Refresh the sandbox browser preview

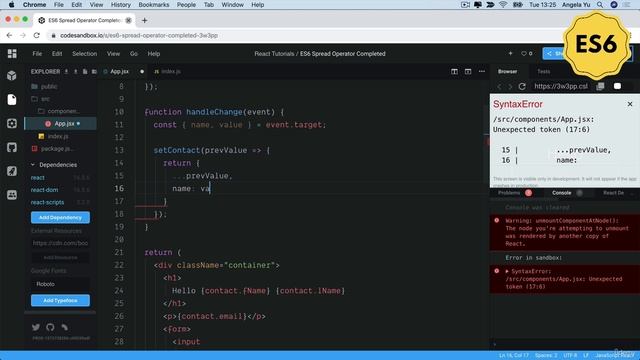(x=522, y=87)
